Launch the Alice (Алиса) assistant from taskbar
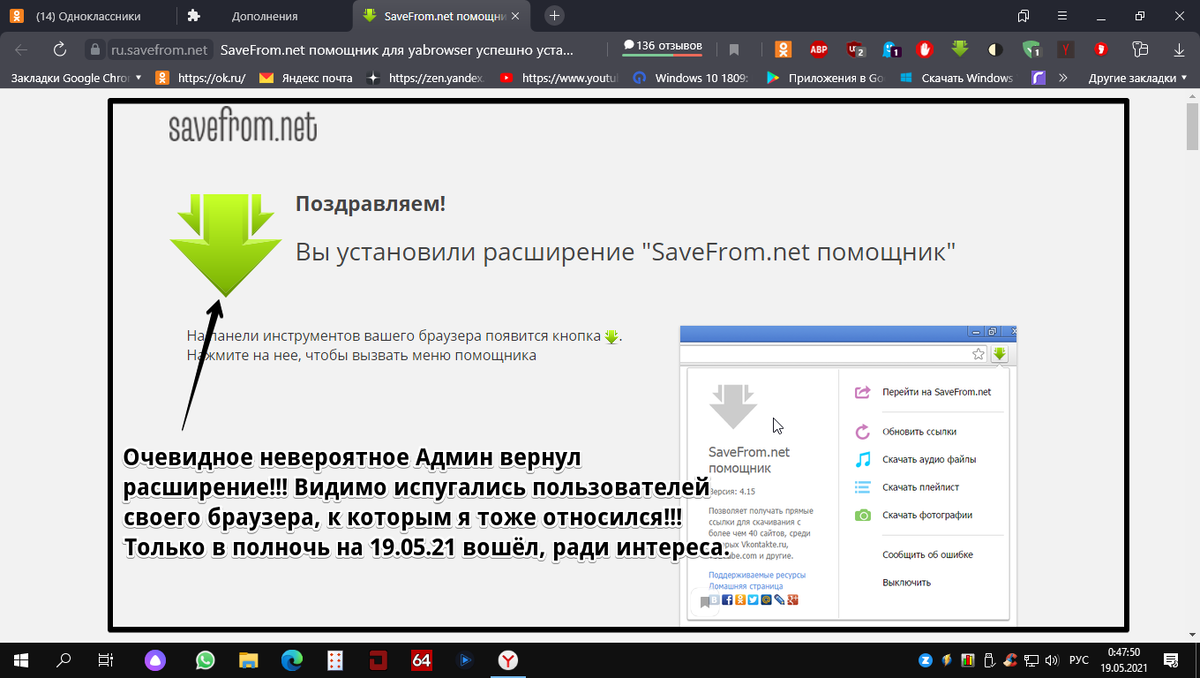Image resolution: width=1200 pixels, height=678 pixels. point(157,660)
